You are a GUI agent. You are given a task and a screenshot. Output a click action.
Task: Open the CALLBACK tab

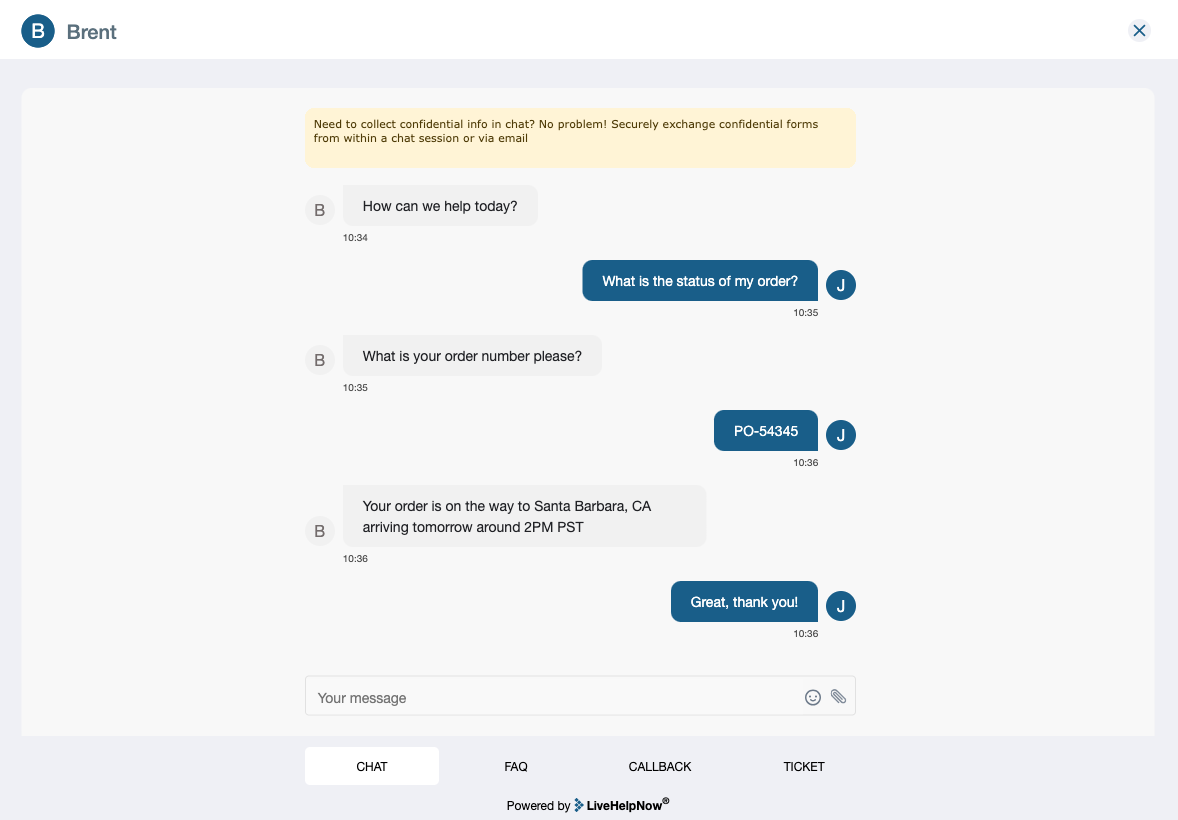coord(660,766)
